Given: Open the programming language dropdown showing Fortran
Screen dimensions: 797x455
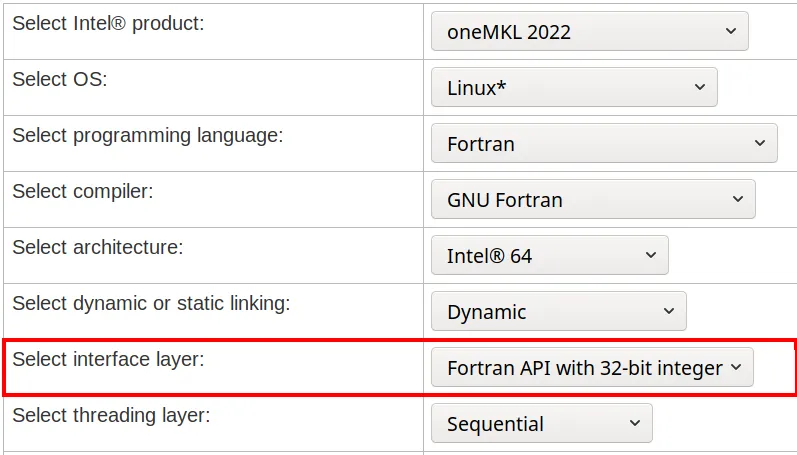Looking at the screenshot, I should point(604,143).
